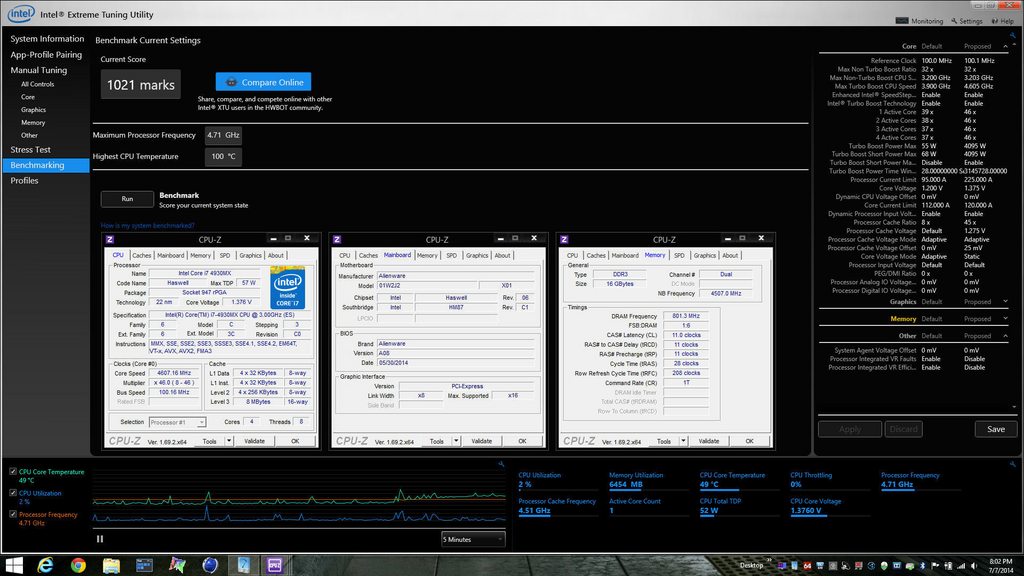Select Graphics under Manual Tuning
The image size is (1024, 576).
click(33, 110)
